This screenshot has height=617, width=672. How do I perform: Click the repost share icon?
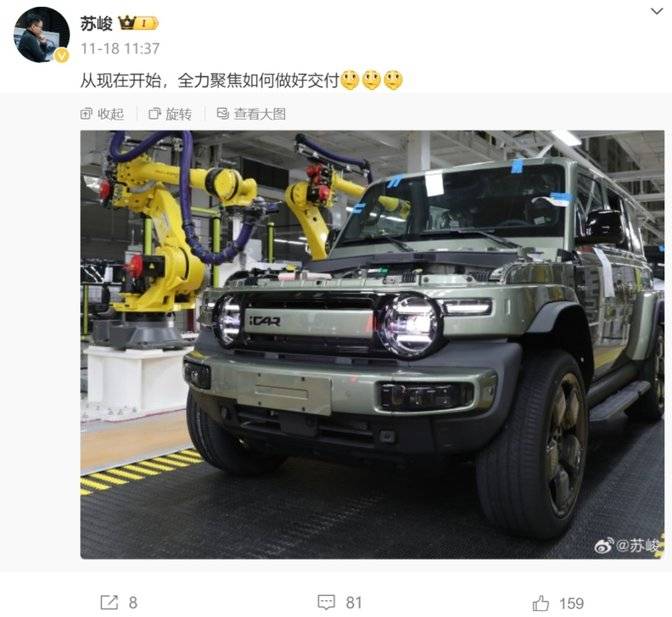[x=109, y=602]
